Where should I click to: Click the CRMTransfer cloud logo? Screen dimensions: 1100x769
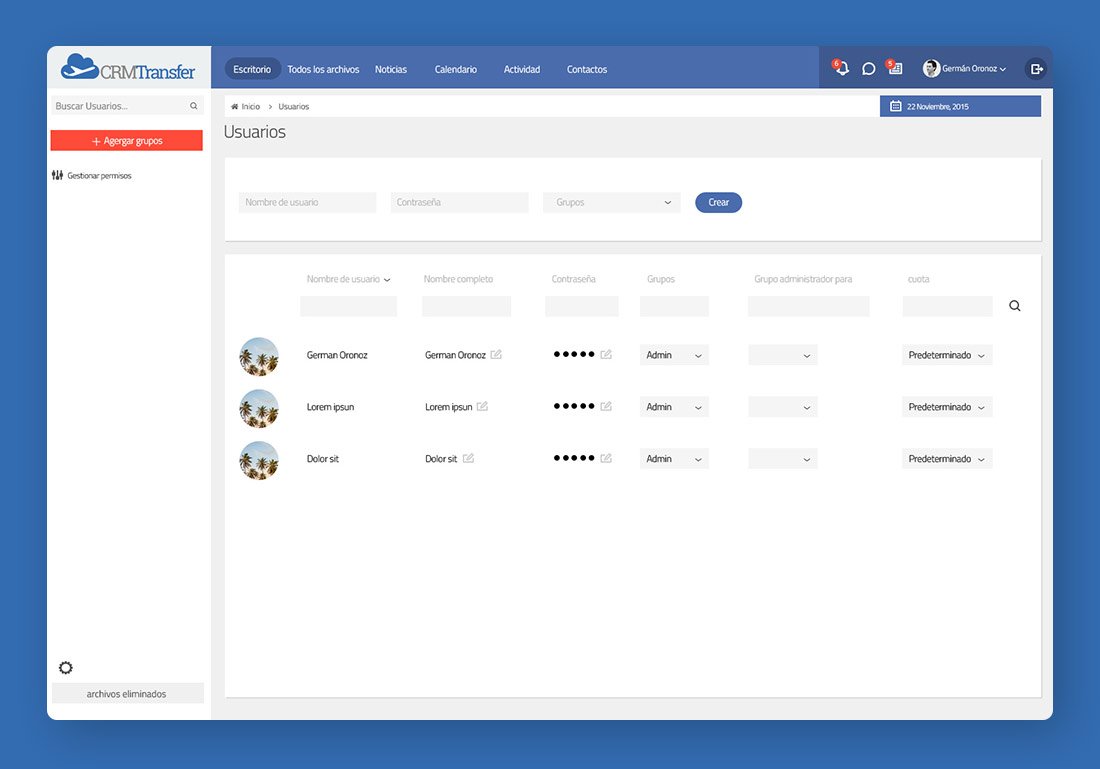click(x=128, y=68)
